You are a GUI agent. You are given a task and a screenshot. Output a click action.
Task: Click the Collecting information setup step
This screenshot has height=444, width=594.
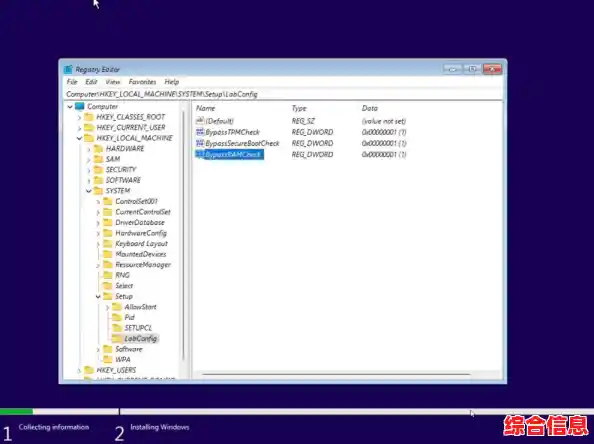[54, 427]
